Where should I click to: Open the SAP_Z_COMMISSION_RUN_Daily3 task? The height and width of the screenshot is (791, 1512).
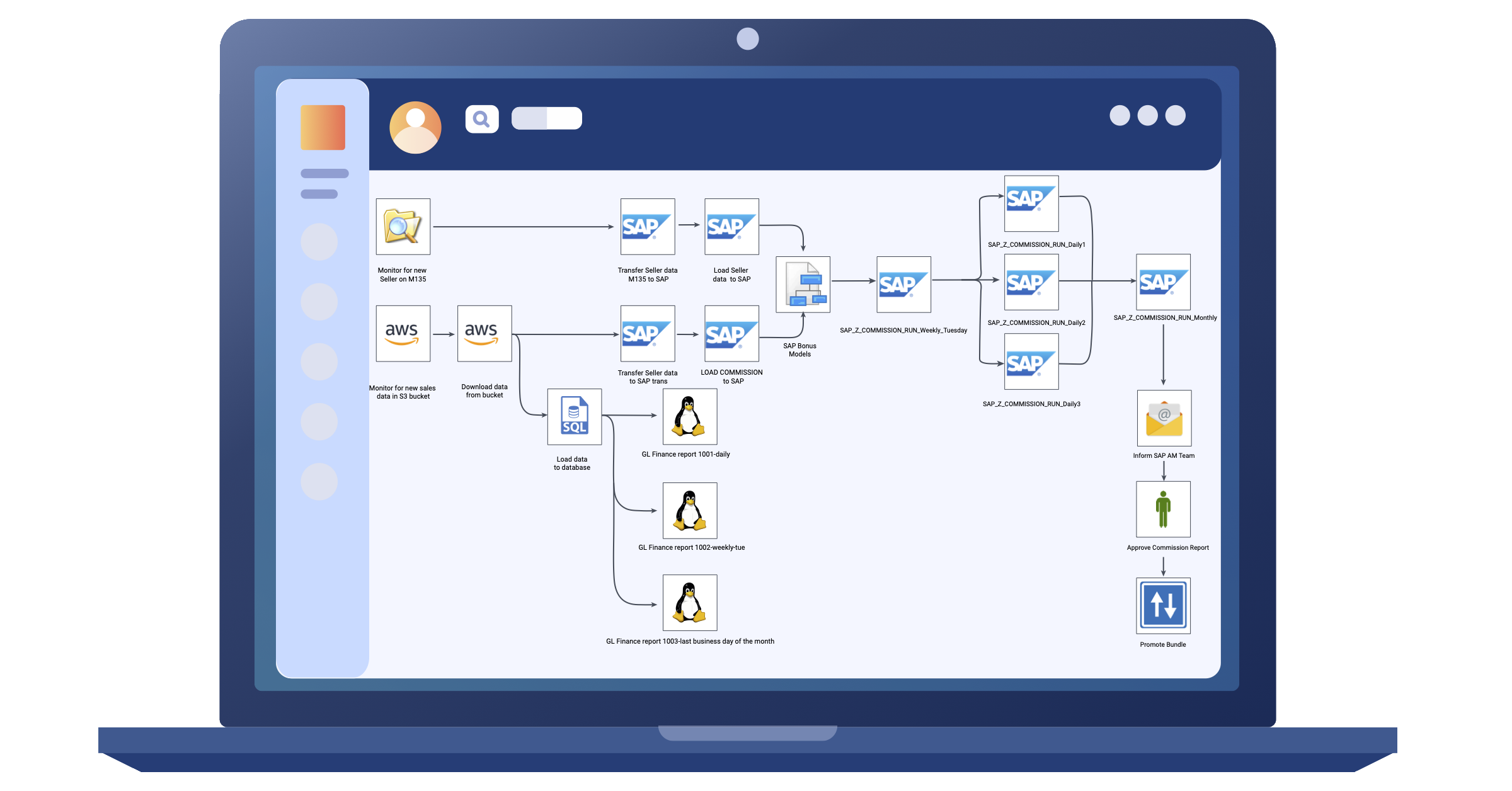[1031, 362]
